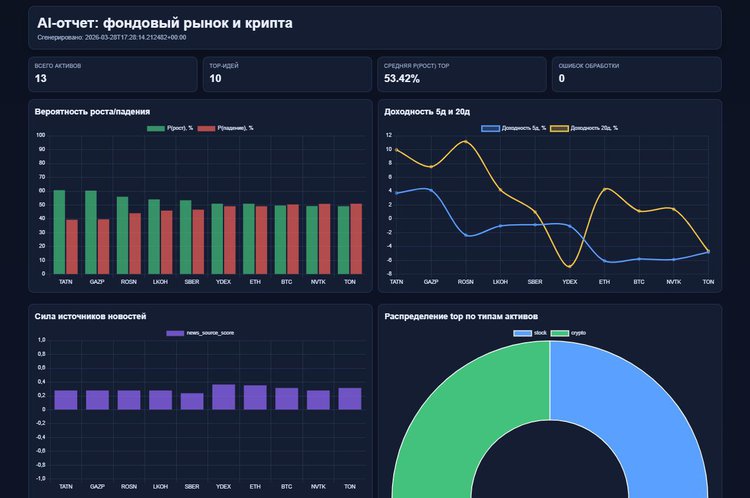Open the 'Всего активов' card showing 13
Image resolution: width=750 pixels, height=498 pixels.
113,74
